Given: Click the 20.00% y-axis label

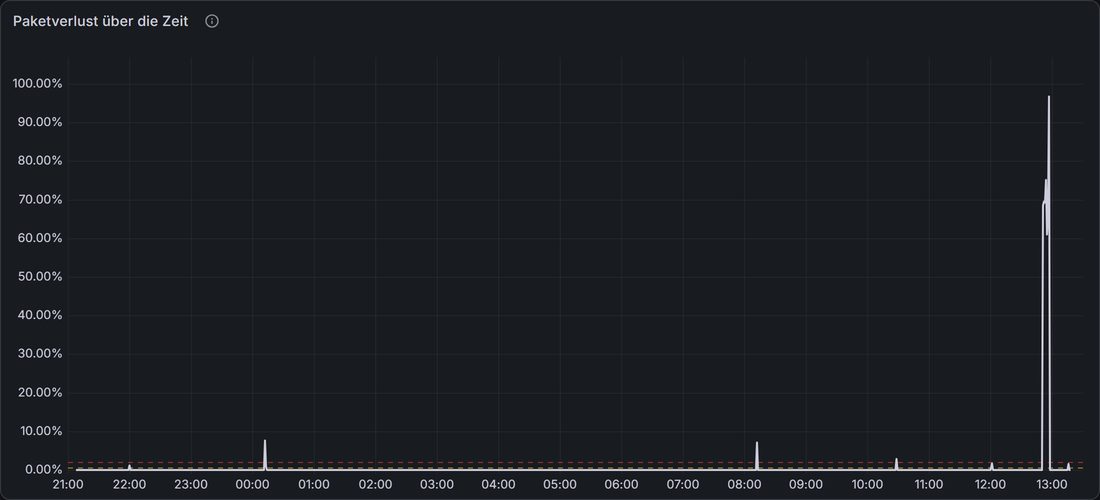Looking at the screenshot, I should (x=40, y=393).
